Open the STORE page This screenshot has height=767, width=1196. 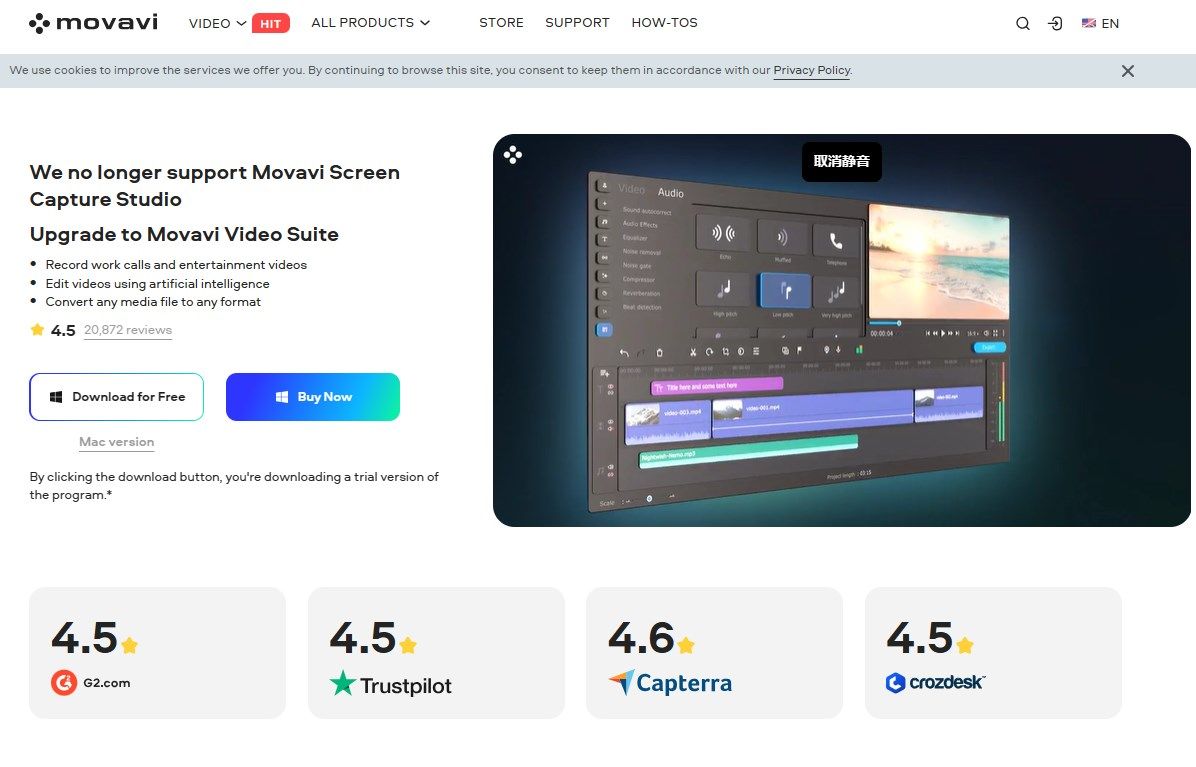tap(501, 23)
